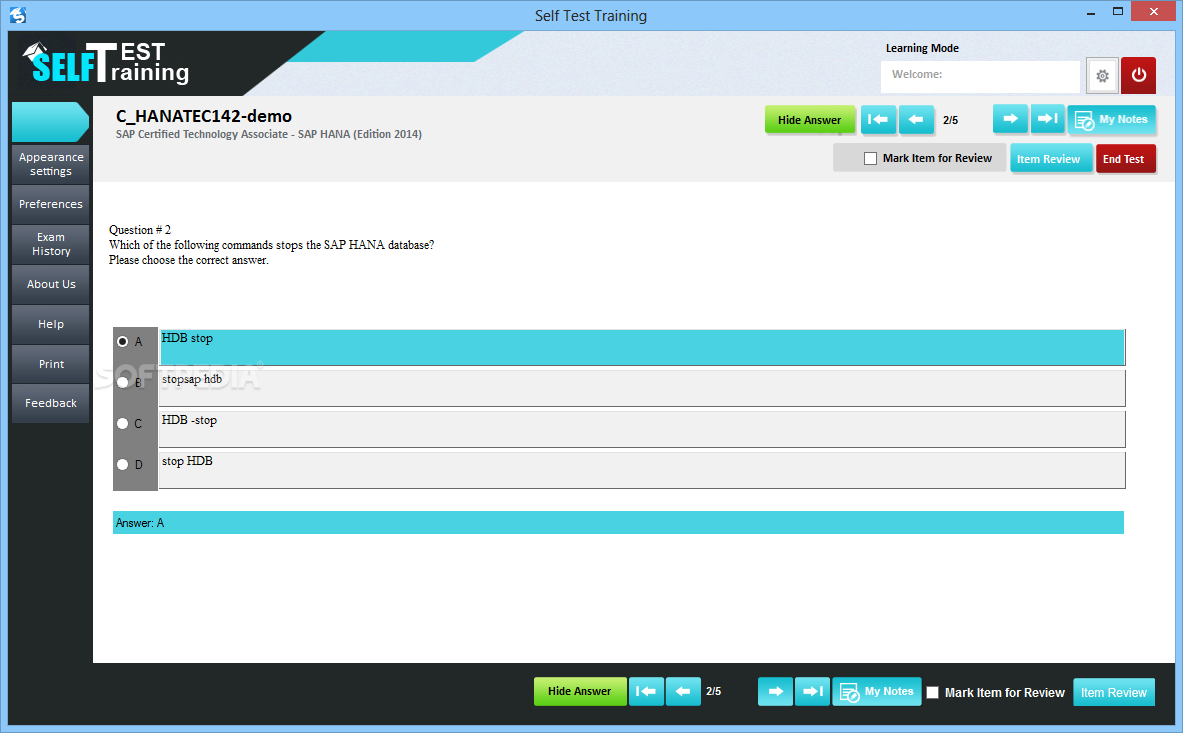
Task: Click the red power button icon
Action: point(1138,75)
